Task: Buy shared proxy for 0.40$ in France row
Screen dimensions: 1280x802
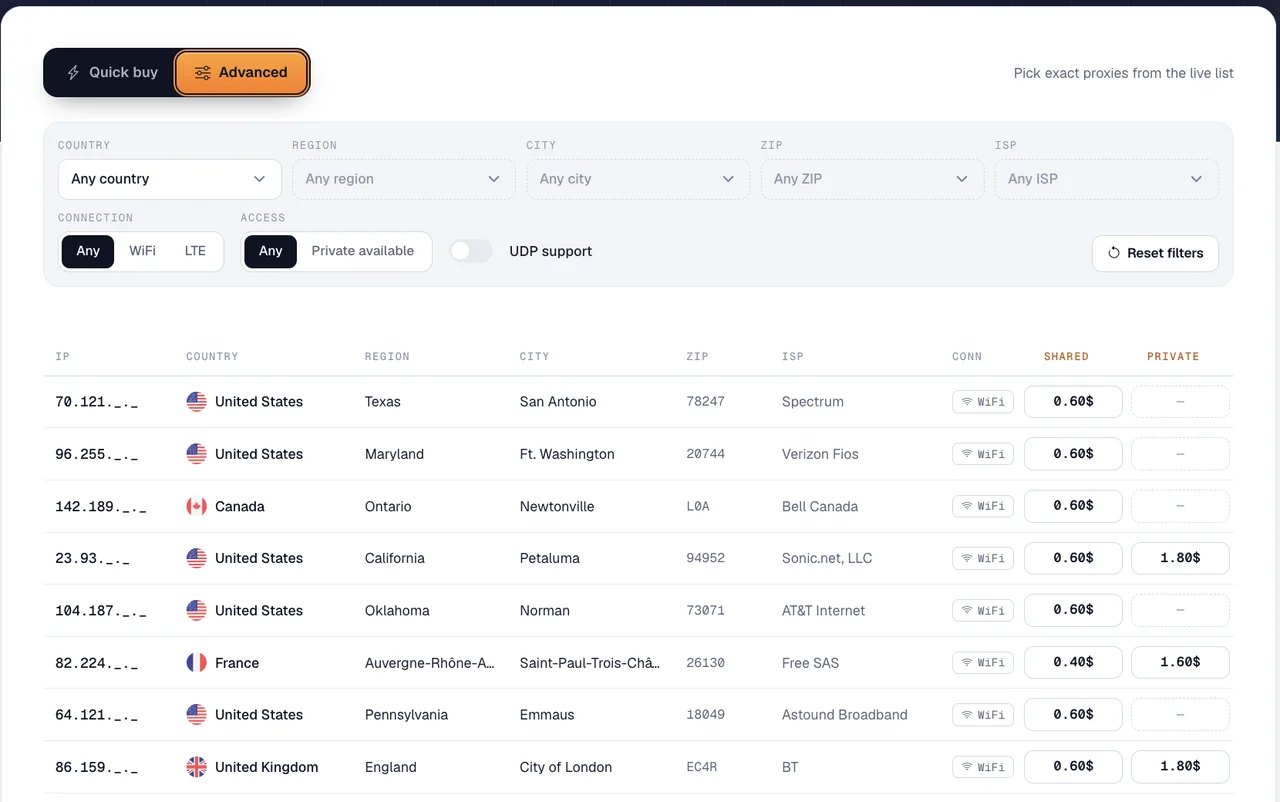Action: [x=1073, y=663]
